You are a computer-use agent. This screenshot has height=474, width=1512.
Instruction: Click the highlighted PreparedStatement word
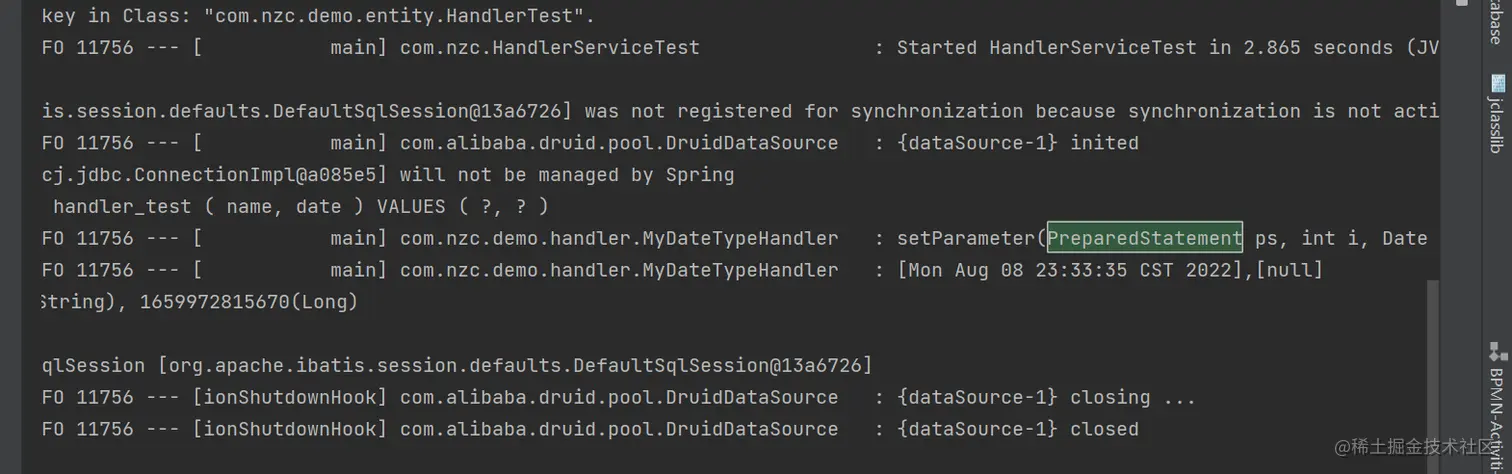click(x=1144, y=238)
